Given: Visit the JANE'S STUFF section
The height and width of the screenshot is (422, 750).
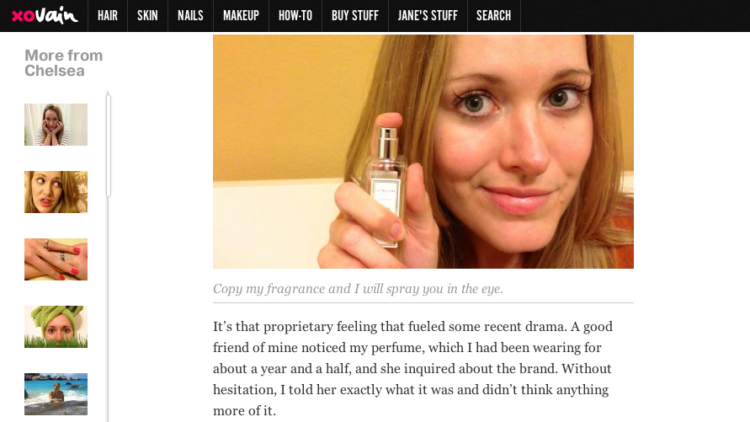Looking at the screenshot, I should tap(428, 16).
